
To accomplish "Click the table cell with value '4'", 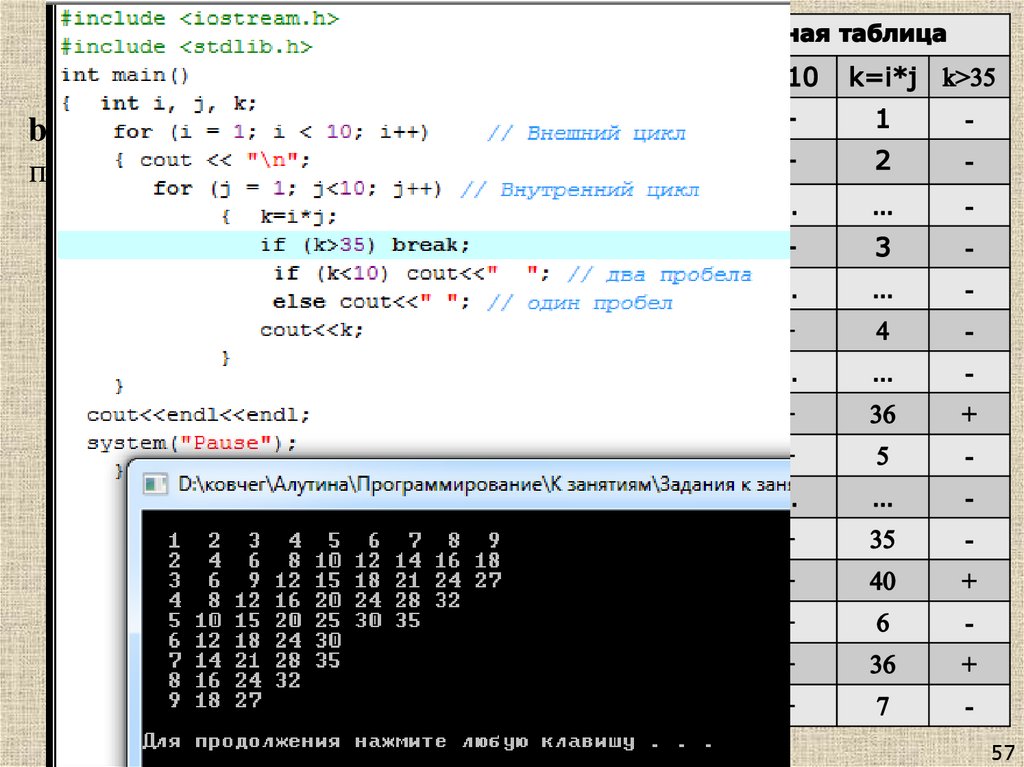I will coord(883,331).
